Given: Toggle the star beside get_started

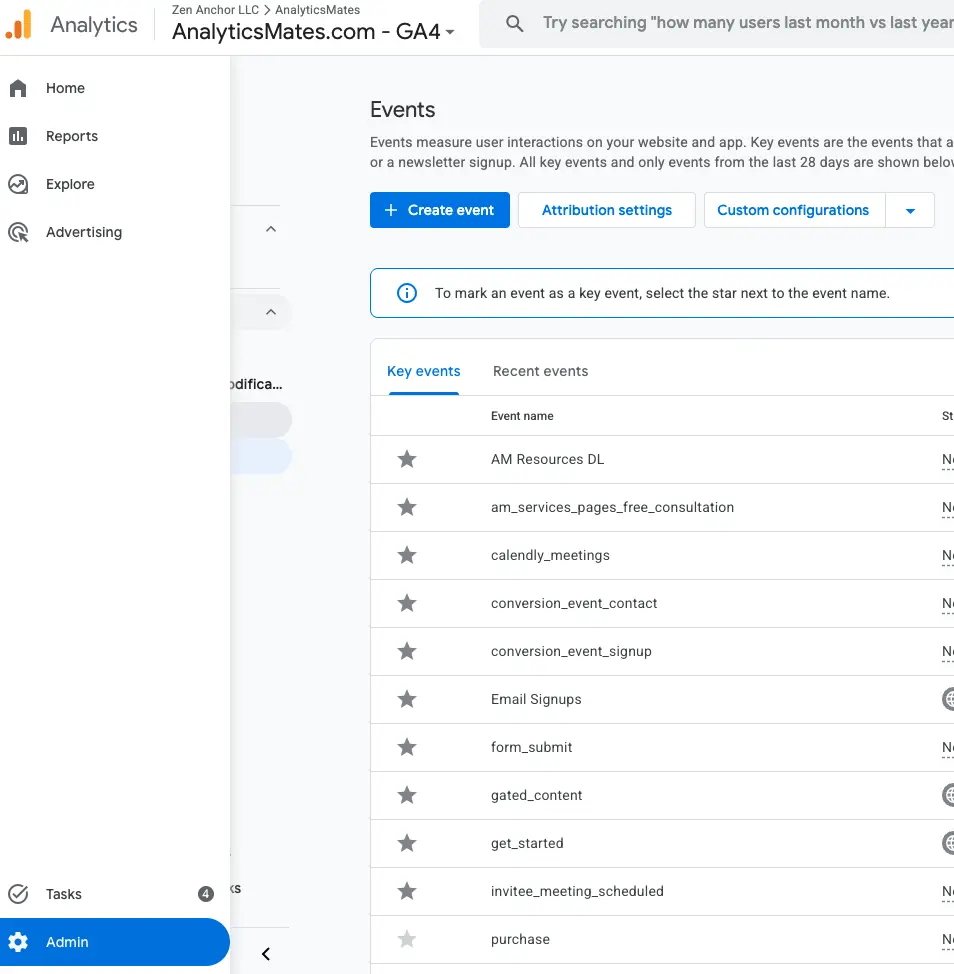Looking at the screenshot, I should click(407, 843).
